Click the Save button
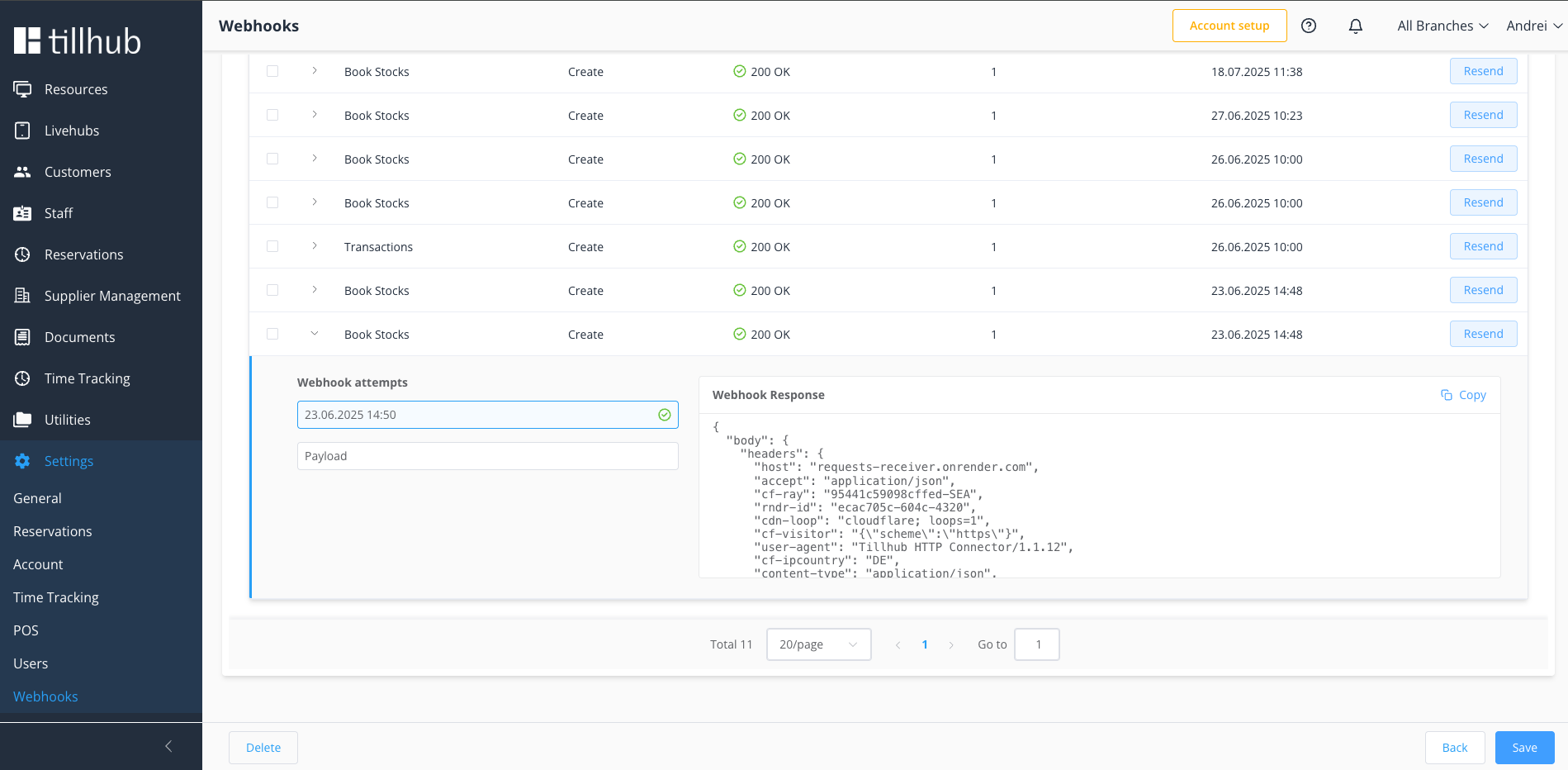1568x770 pixels. 1524,748
